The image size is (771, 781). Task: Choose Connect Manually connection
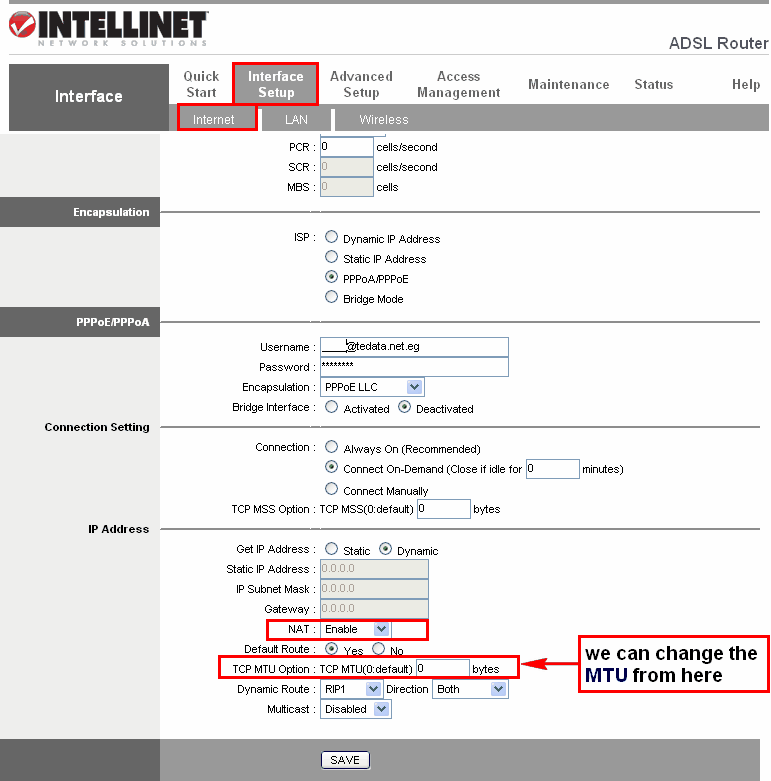point(331,489)
